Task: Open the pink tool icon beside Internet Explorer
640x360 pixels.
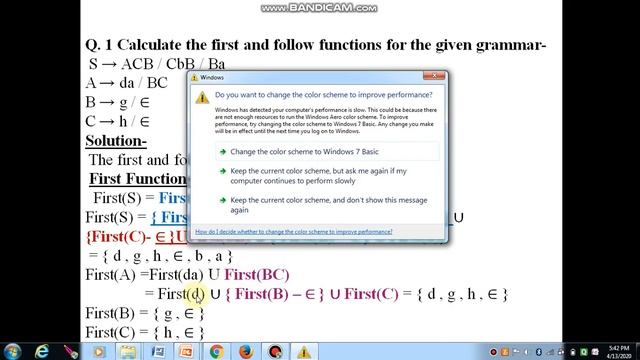Action: point(71,351)
